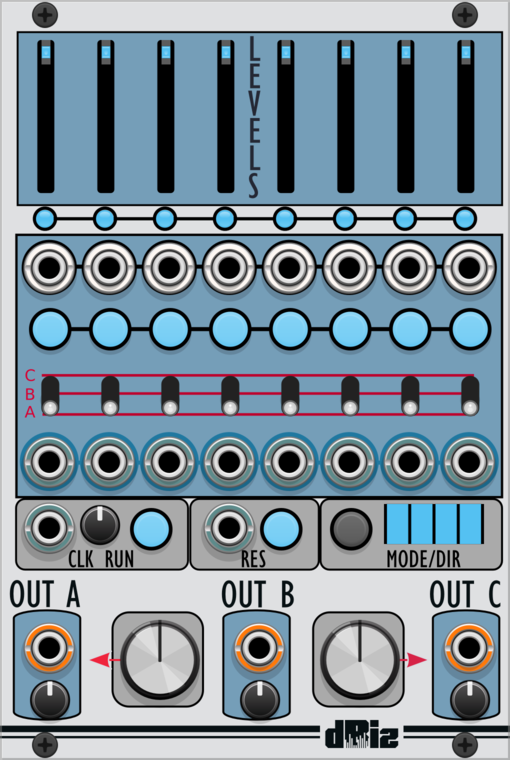
Task: Click the sixth blue-ringed step jack
Action: point(349,461)
